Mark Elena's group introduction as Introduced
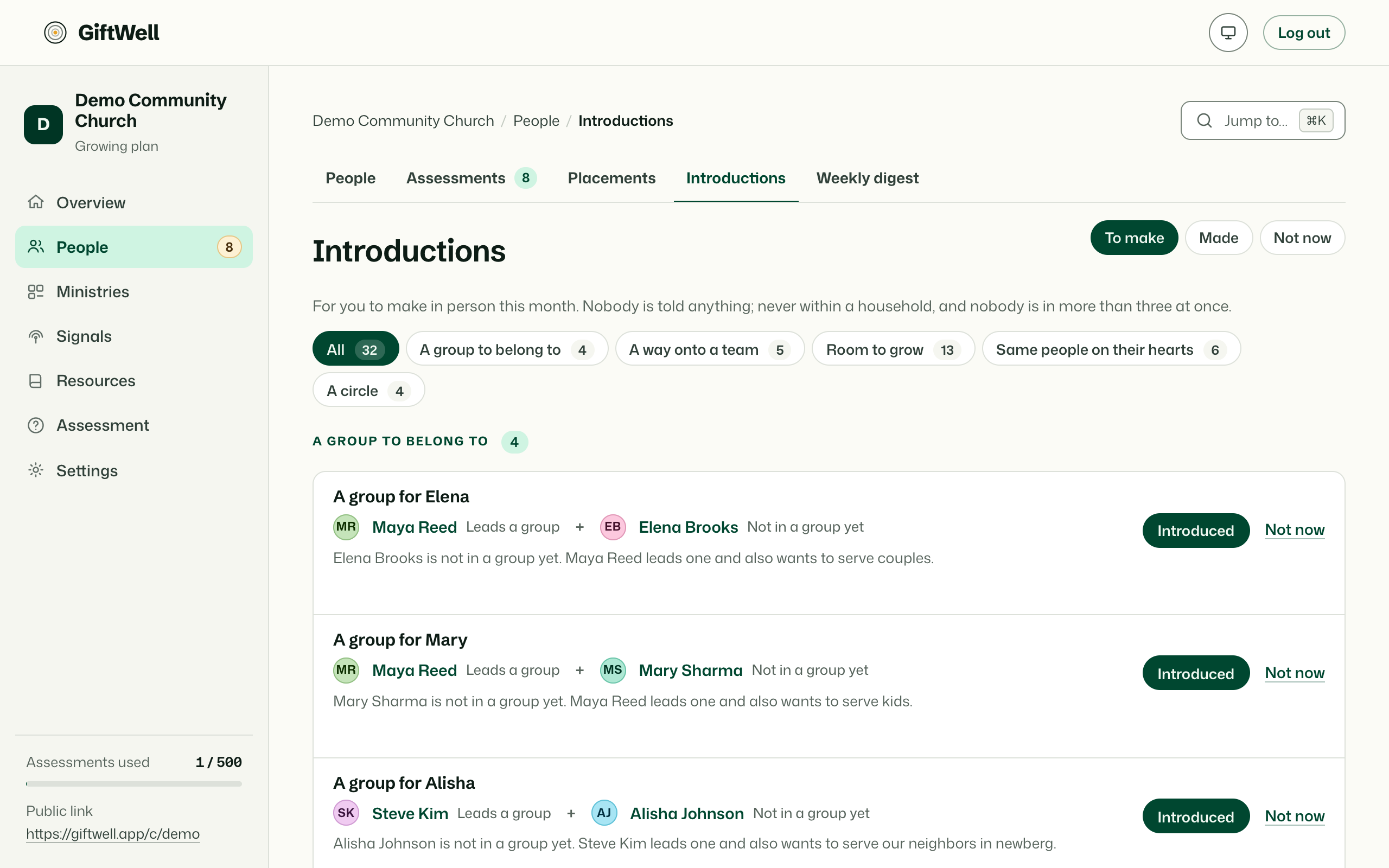 coord(1196,531)
